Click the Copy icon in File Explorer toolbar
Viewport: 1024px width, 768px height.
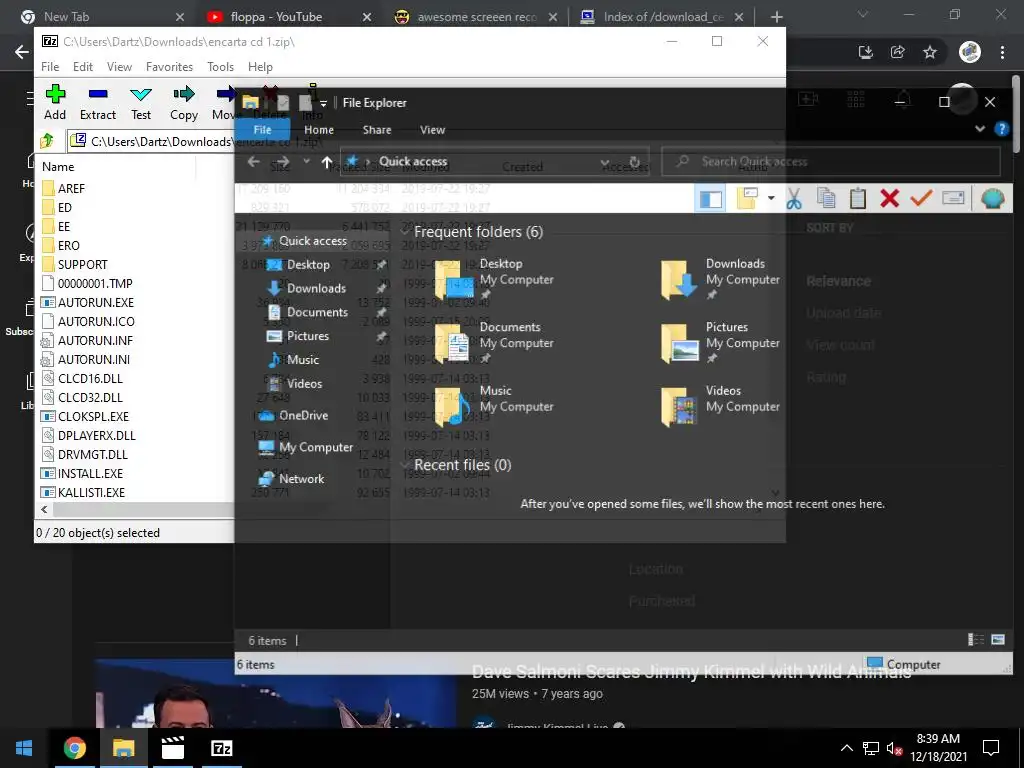click(x=826, y=199)
